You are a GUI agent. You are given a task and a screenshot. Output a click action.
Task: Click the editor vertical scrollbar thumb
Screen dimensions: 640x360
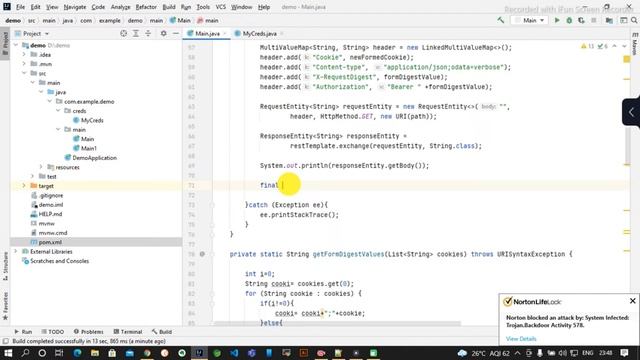click(x=627, y=147)
